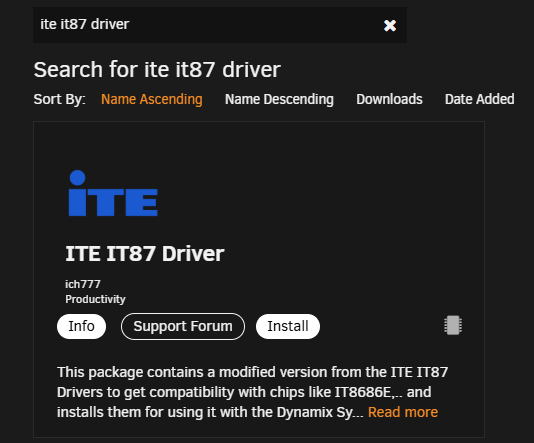Select the 'ITE IT87 Driver' title text
Image resolution: width=534 pixels, height=443 pixels.
click(x=145, y=254)
